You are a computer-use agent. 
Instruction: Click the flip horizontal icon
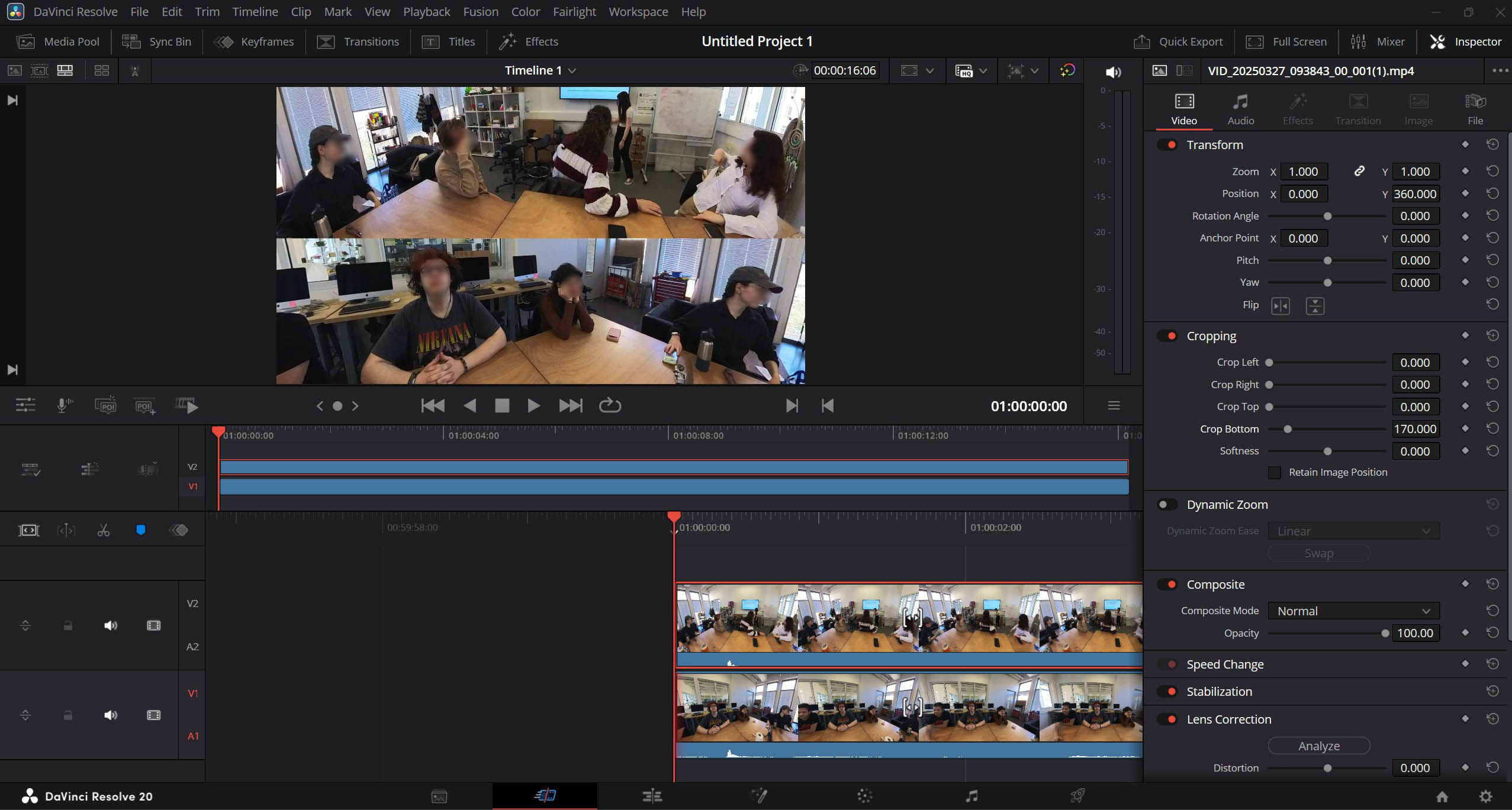[x=1280, y=306]
